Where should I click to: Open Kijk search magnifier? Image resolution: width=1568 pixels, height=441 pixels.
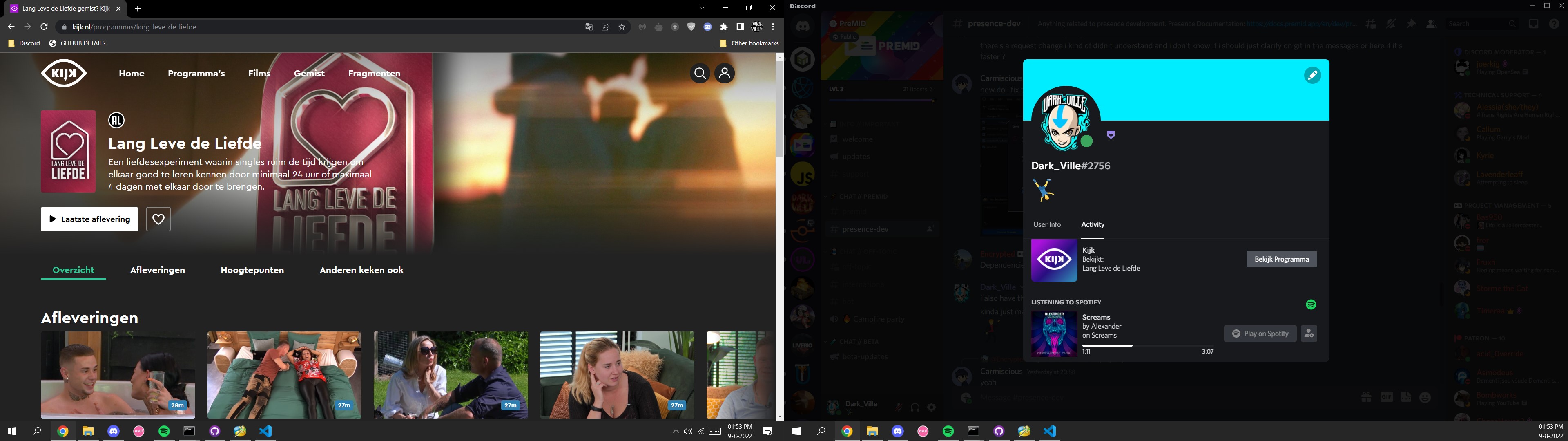700,73
